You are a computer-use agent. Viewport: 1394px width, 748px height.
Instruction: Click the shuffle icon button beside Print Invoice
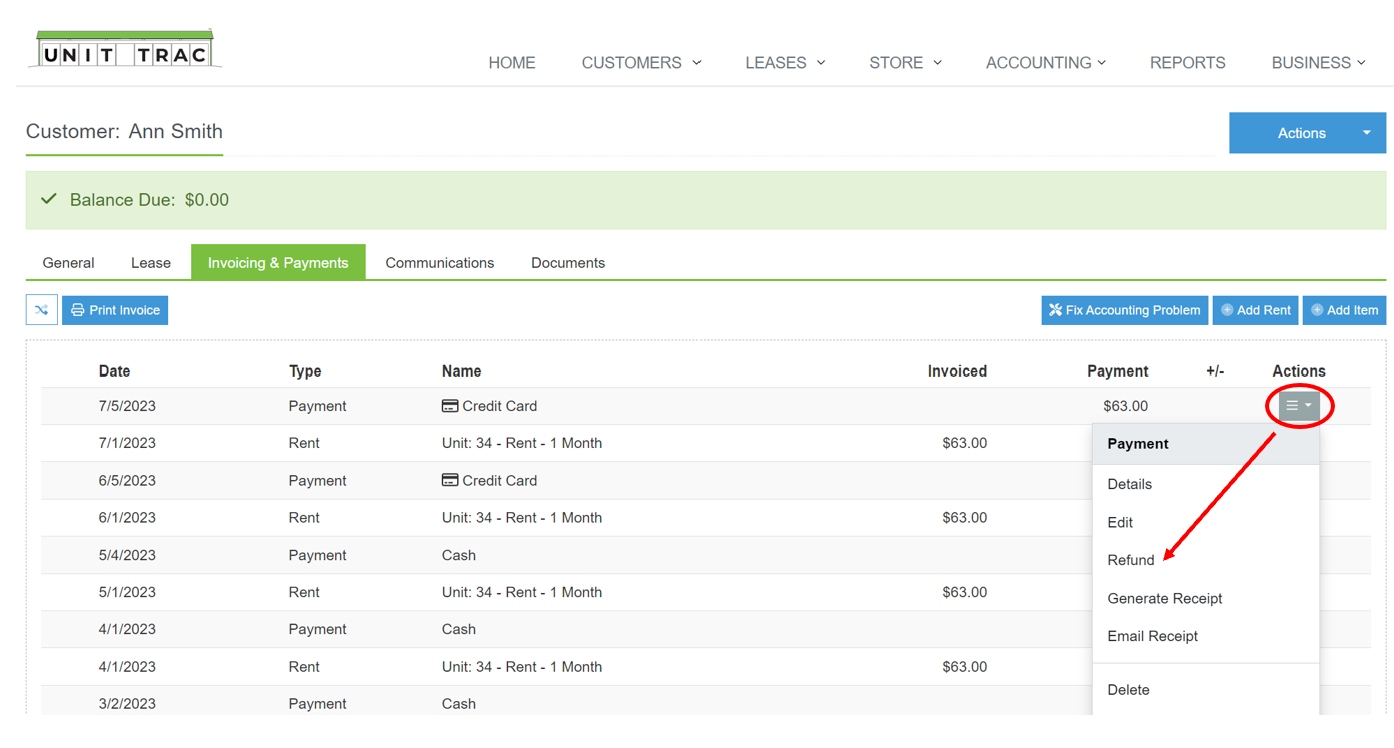click(42, 310)
